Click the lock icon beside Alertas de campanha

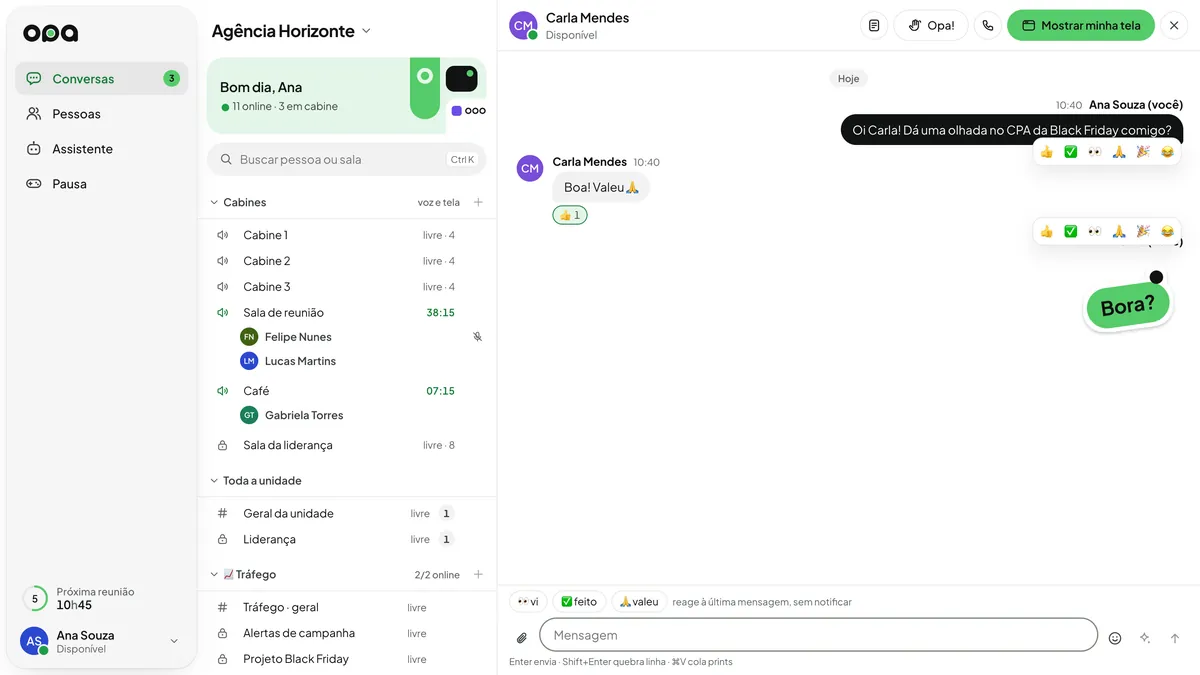click(223, 633)
